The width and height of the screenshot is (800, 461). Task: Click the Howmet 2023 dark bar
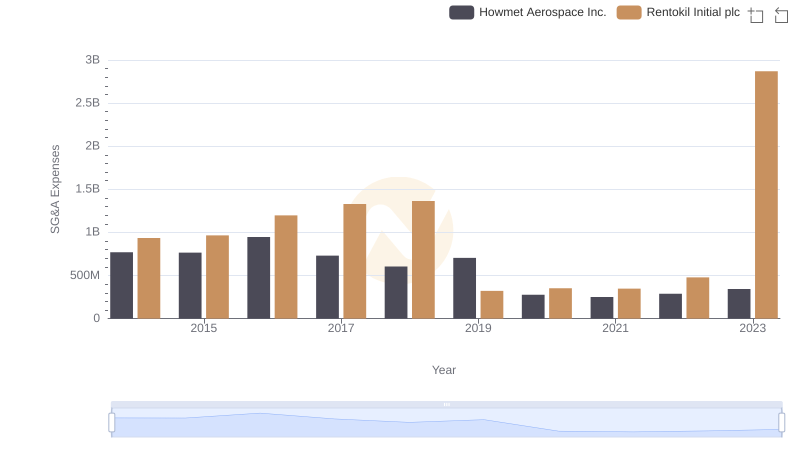(x=739, y=303)
